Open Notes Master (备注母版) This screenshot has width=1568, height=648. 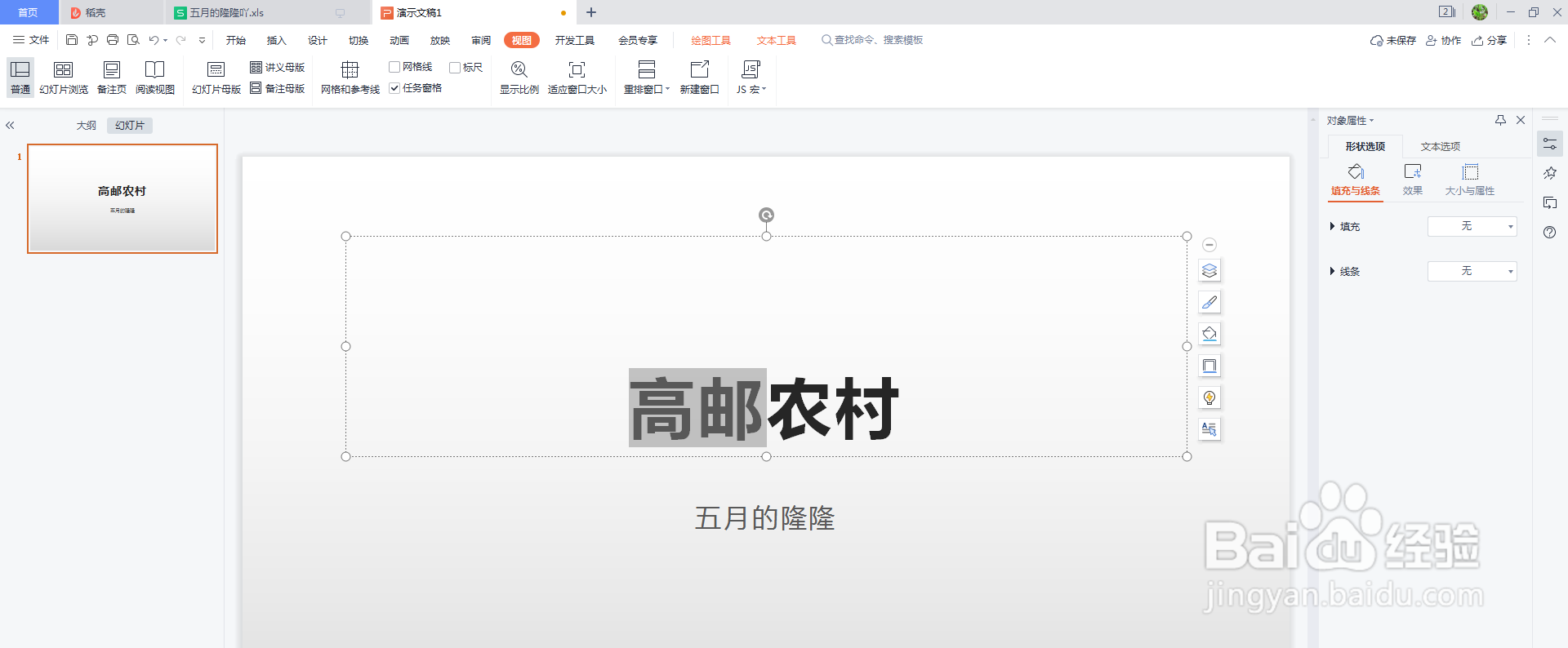tap(278, 88)
